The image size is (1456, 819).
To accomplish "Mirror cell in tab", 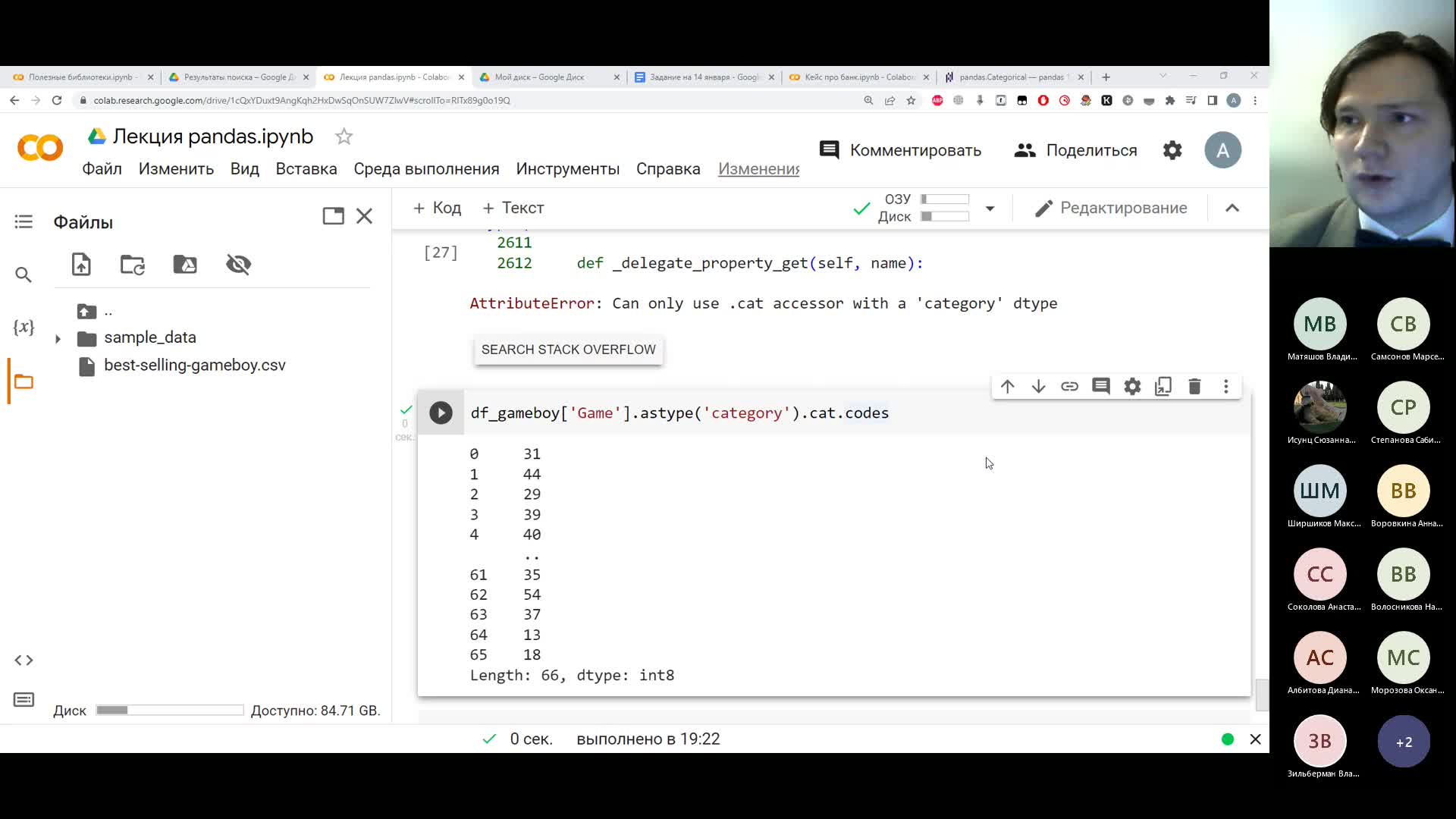I will click(x=1163, y=387).
